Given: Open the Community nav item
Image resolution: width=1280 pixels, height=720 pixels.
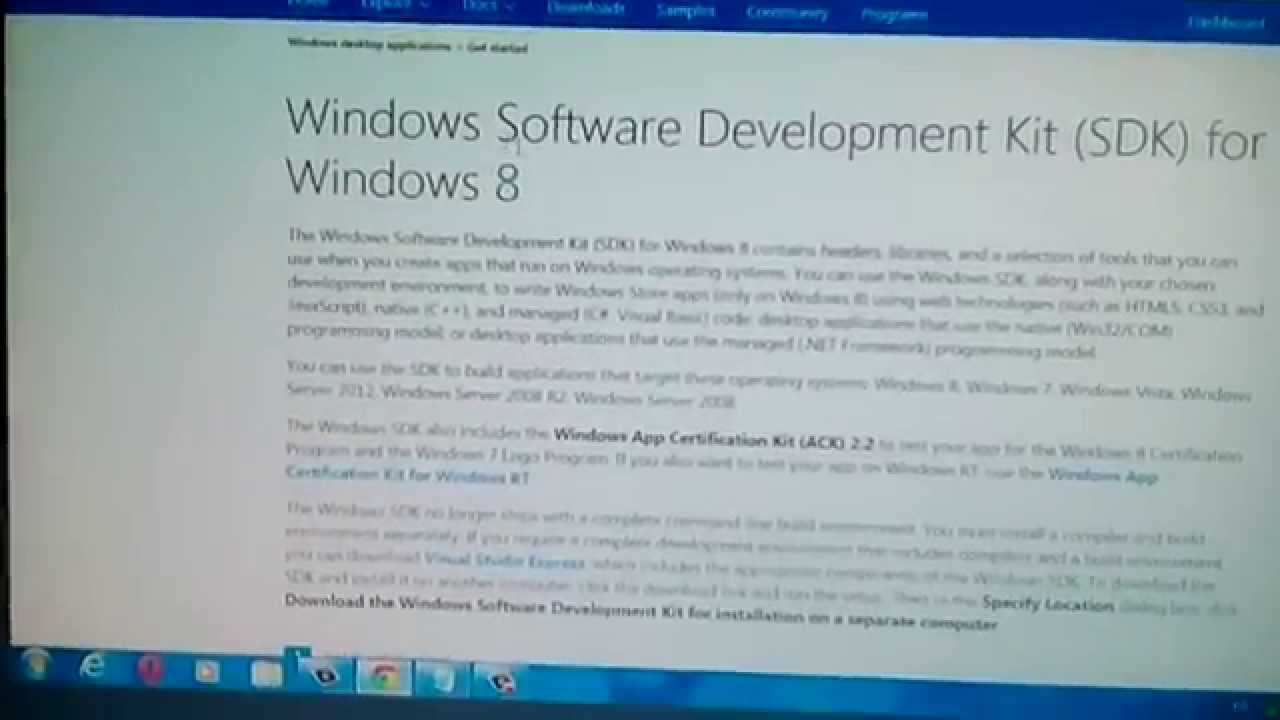Looking at the screenshot, I should [x=787, y=12].
